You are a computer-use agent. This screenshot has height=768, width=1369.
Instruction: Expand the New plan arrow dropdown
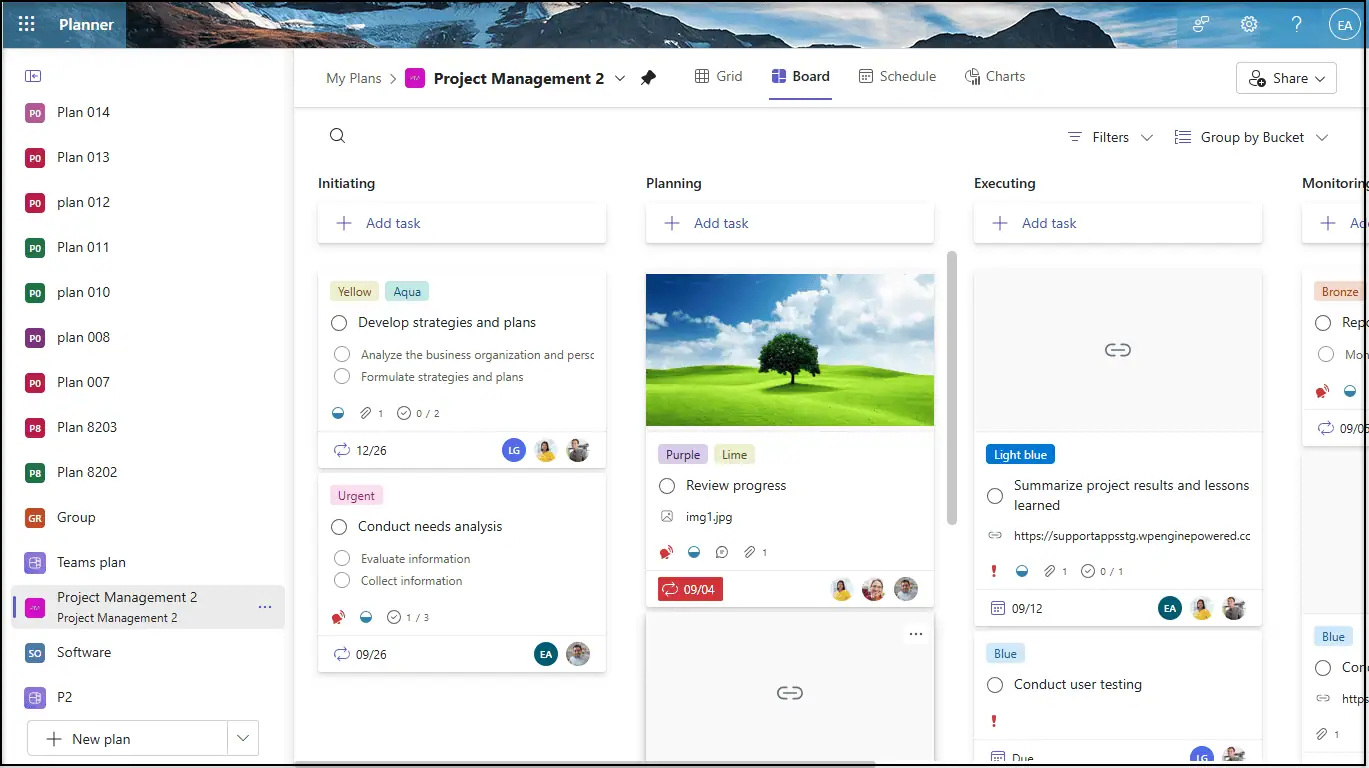point(243,739)
